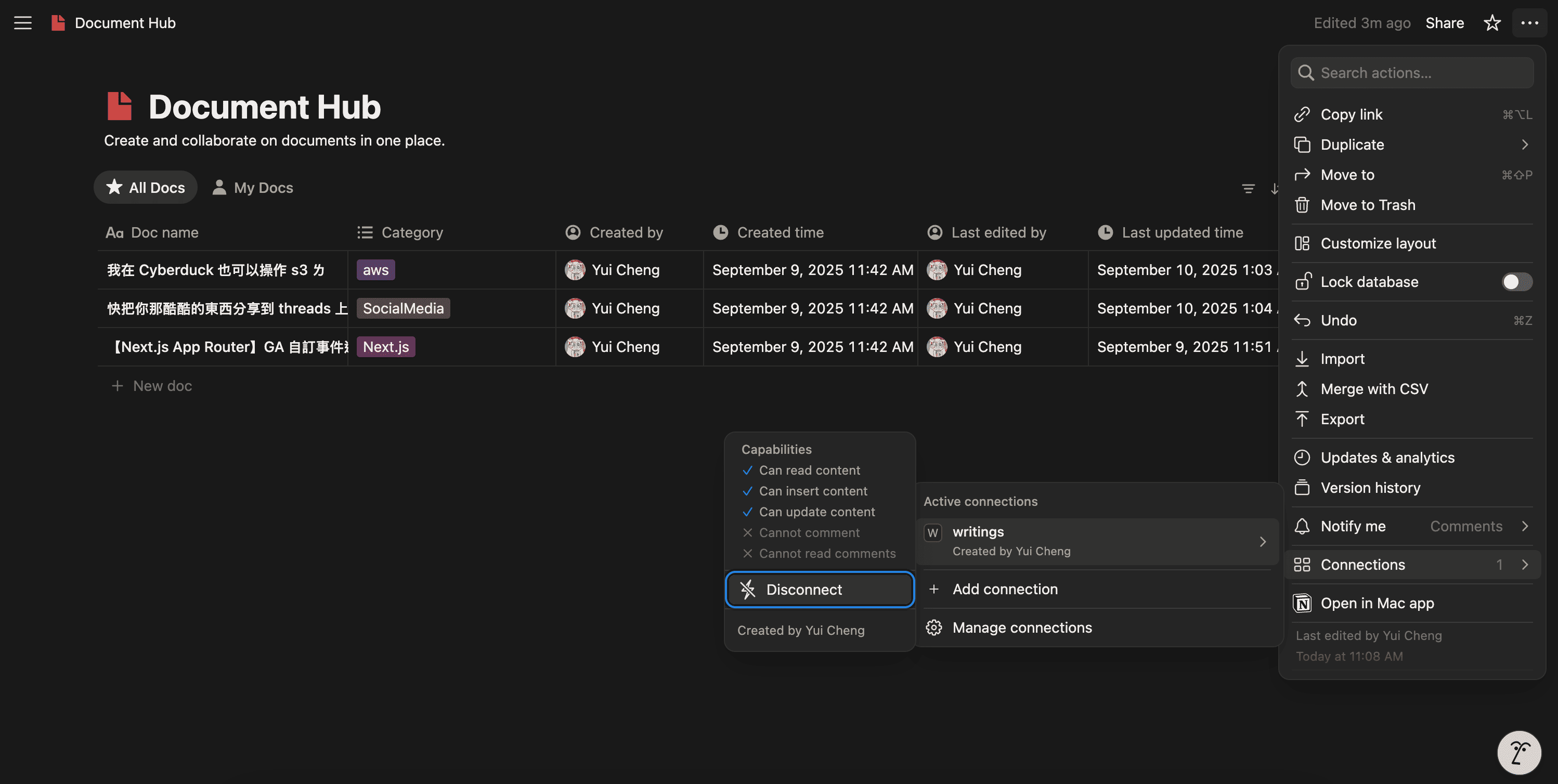
Task: Click the Next.js category tag
Action: click(385, 347)
